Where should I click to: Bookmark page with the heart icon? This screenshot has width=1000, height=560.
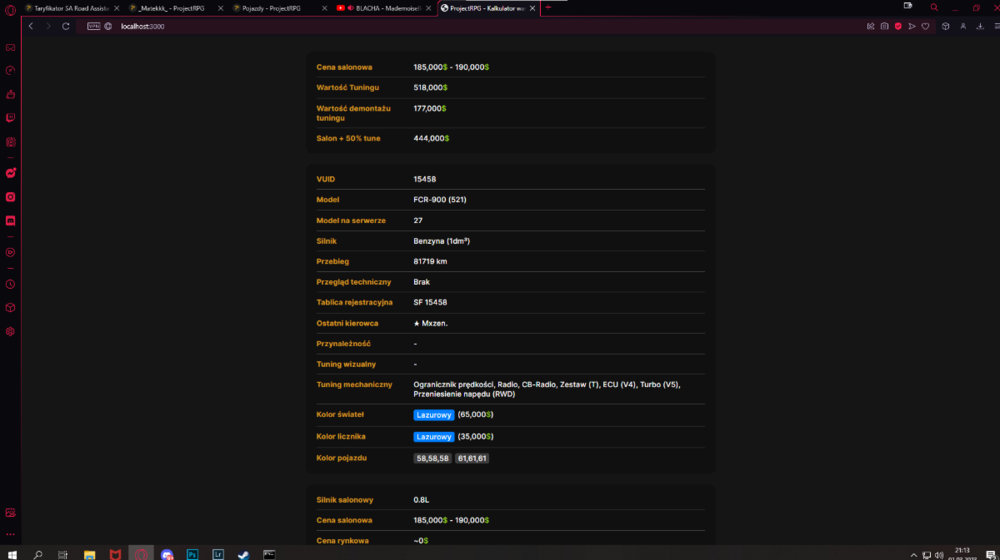pyautogui.click(x=925, y=26)
